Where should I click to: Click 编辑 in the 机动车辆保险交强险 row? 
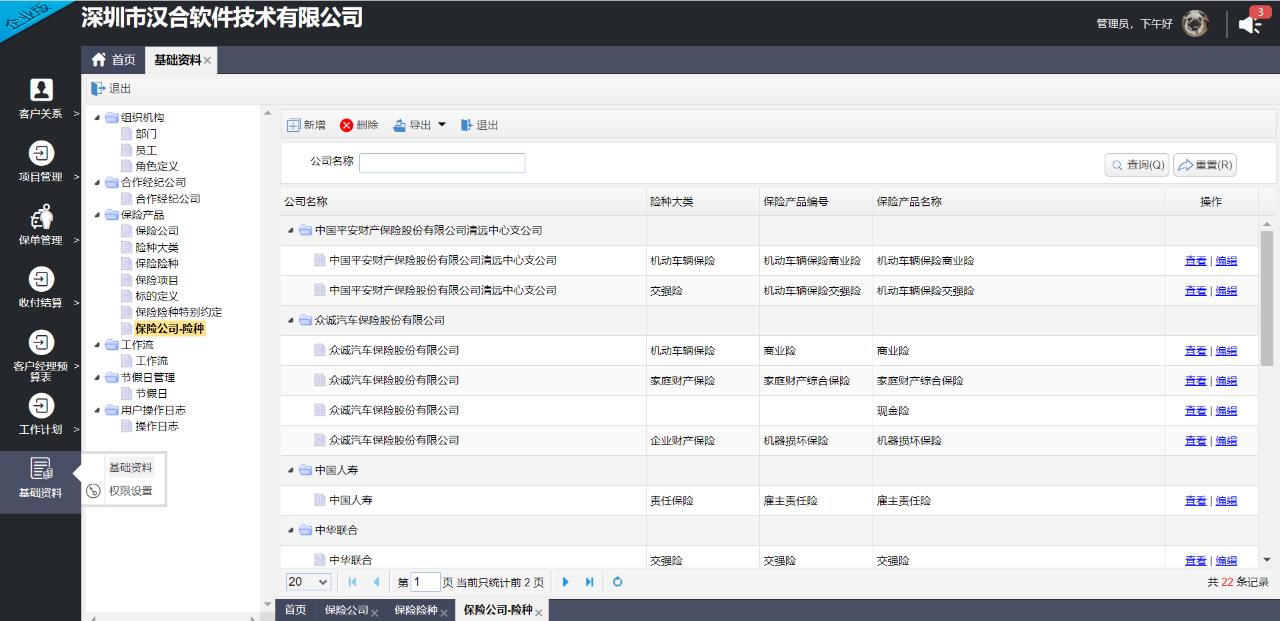coord(1226,291)
